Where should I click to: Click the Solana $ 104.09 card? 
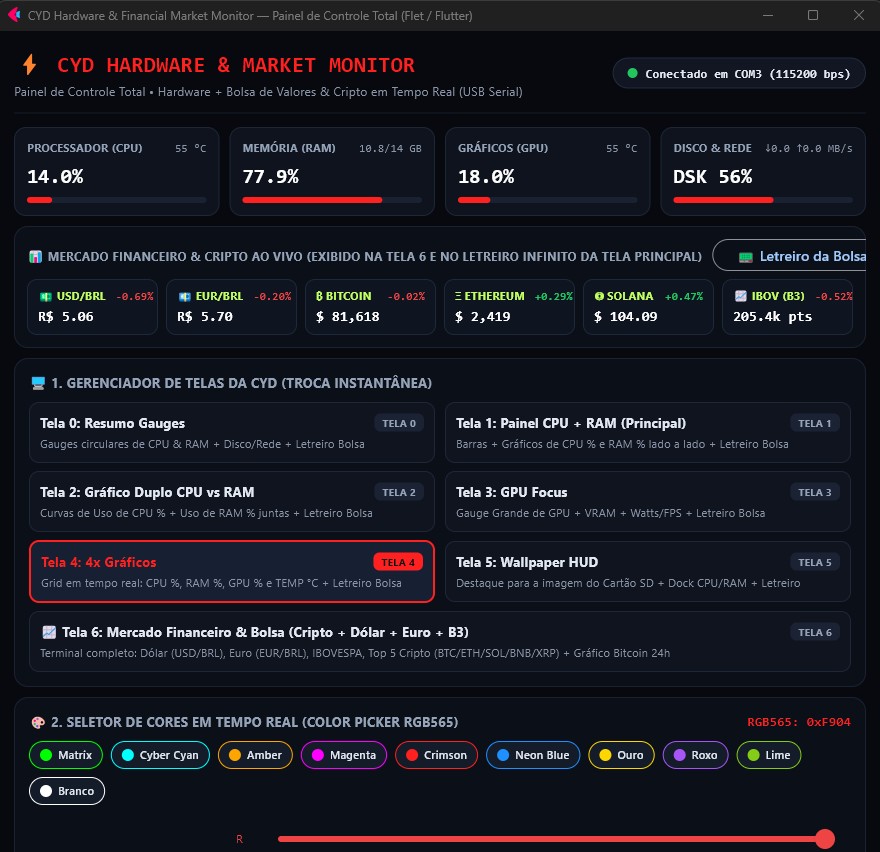tap(648, 307)
